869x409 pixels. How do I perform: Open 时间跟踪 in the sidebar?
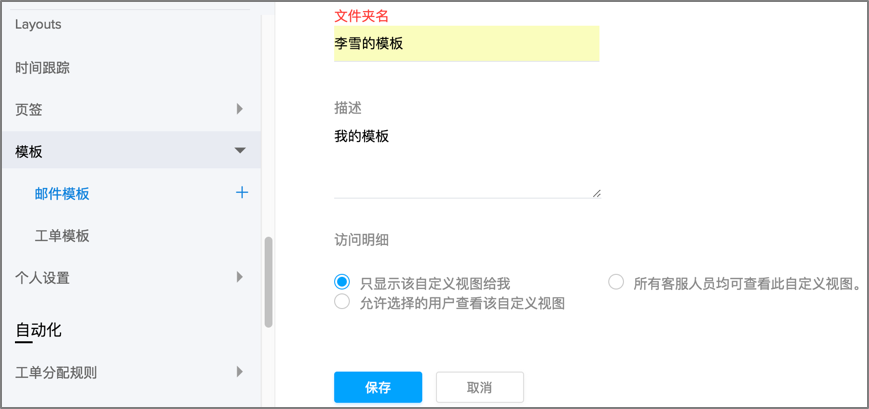coord(42,68)
